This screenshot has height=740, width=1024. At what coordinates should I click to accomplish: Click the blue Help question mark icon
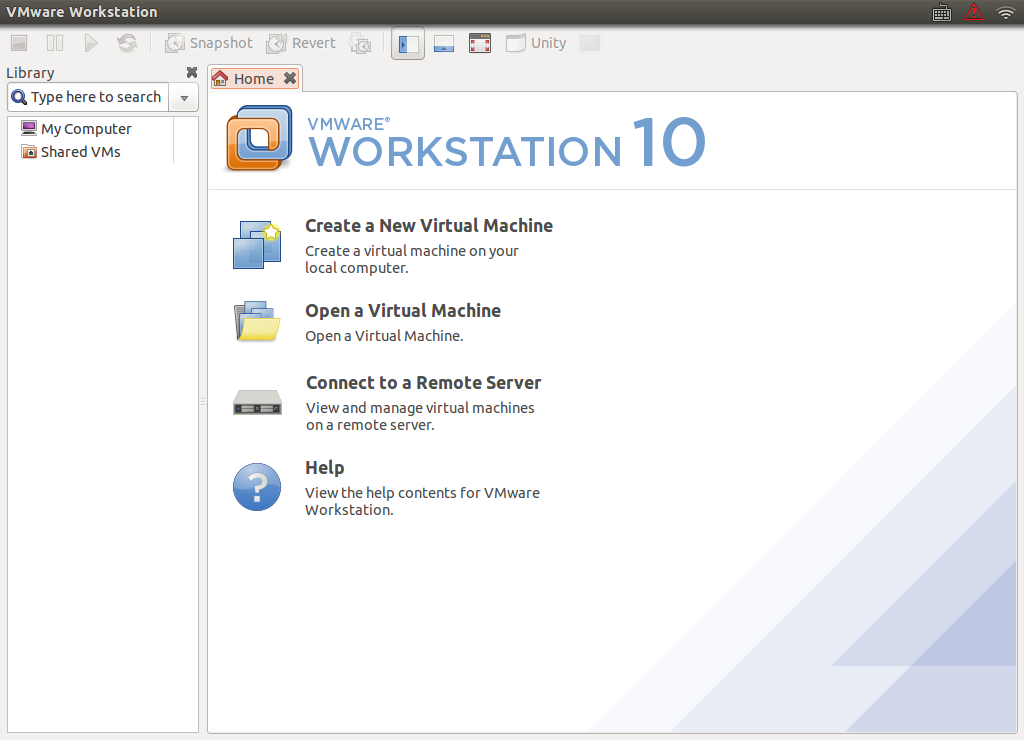pos(257,487)
